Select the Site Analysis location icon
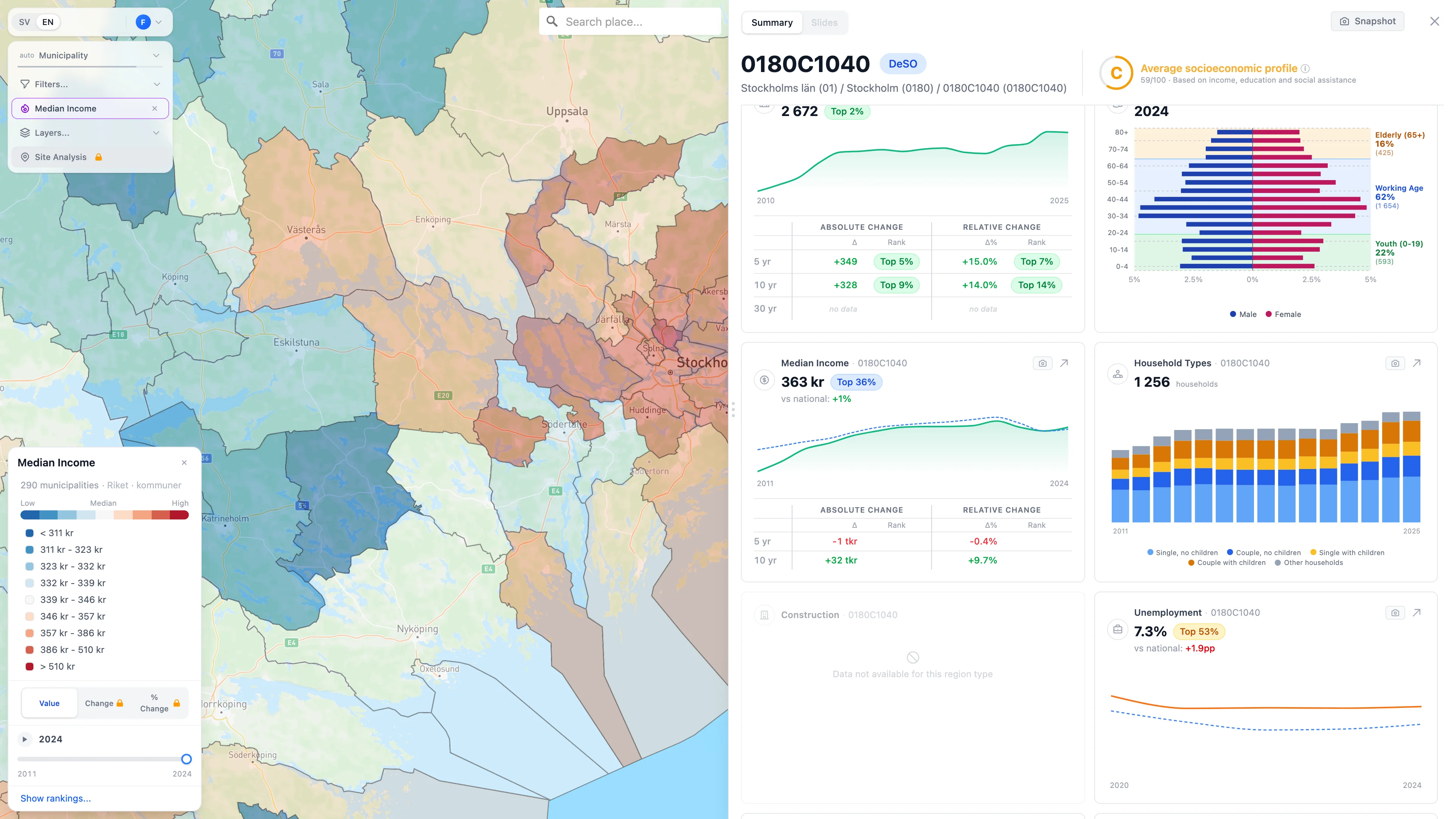The image size is (1456, 819). [25, 157]
